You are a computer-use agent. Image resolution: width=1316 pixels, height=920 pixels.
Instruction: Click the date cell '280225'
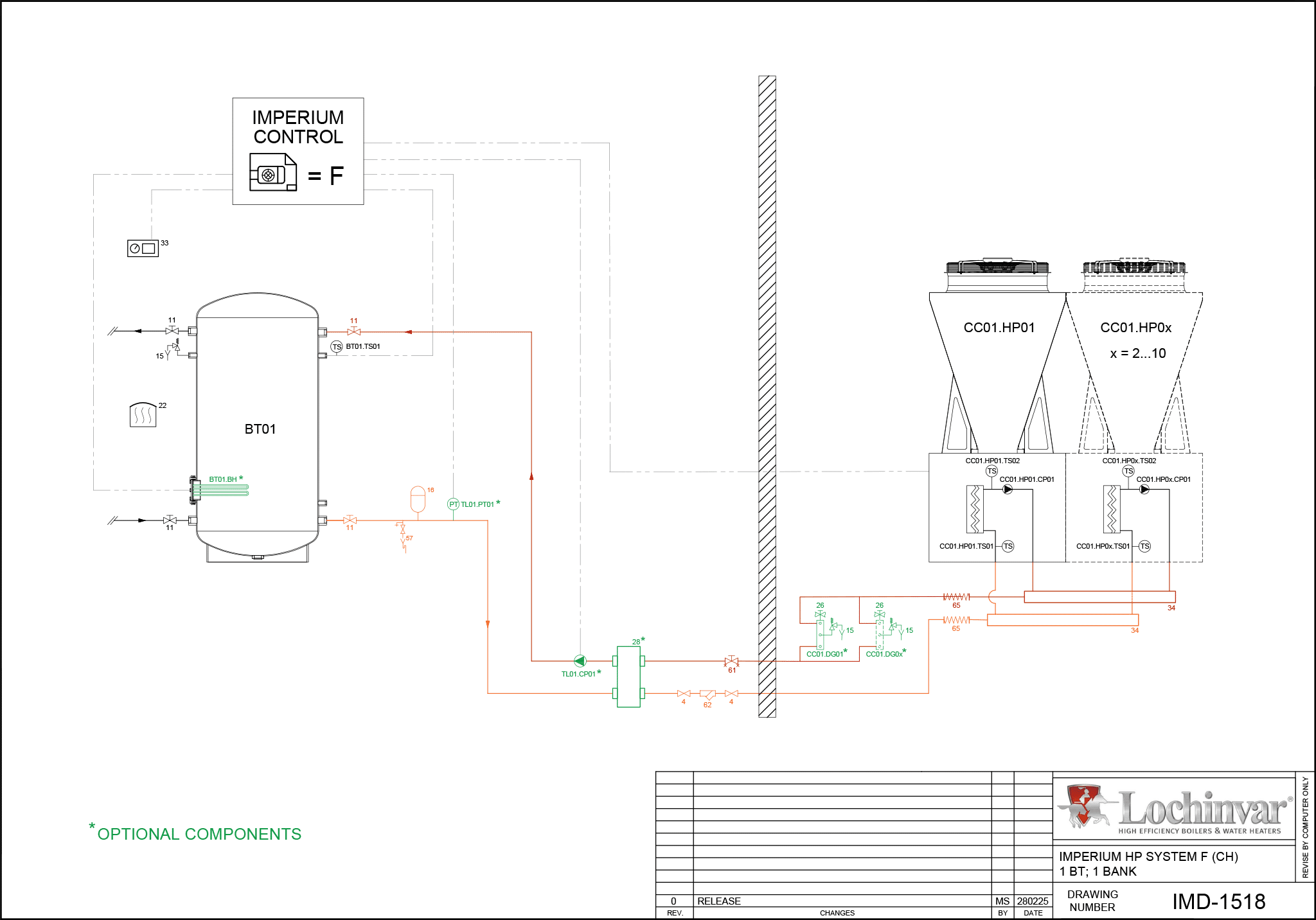1033,901
